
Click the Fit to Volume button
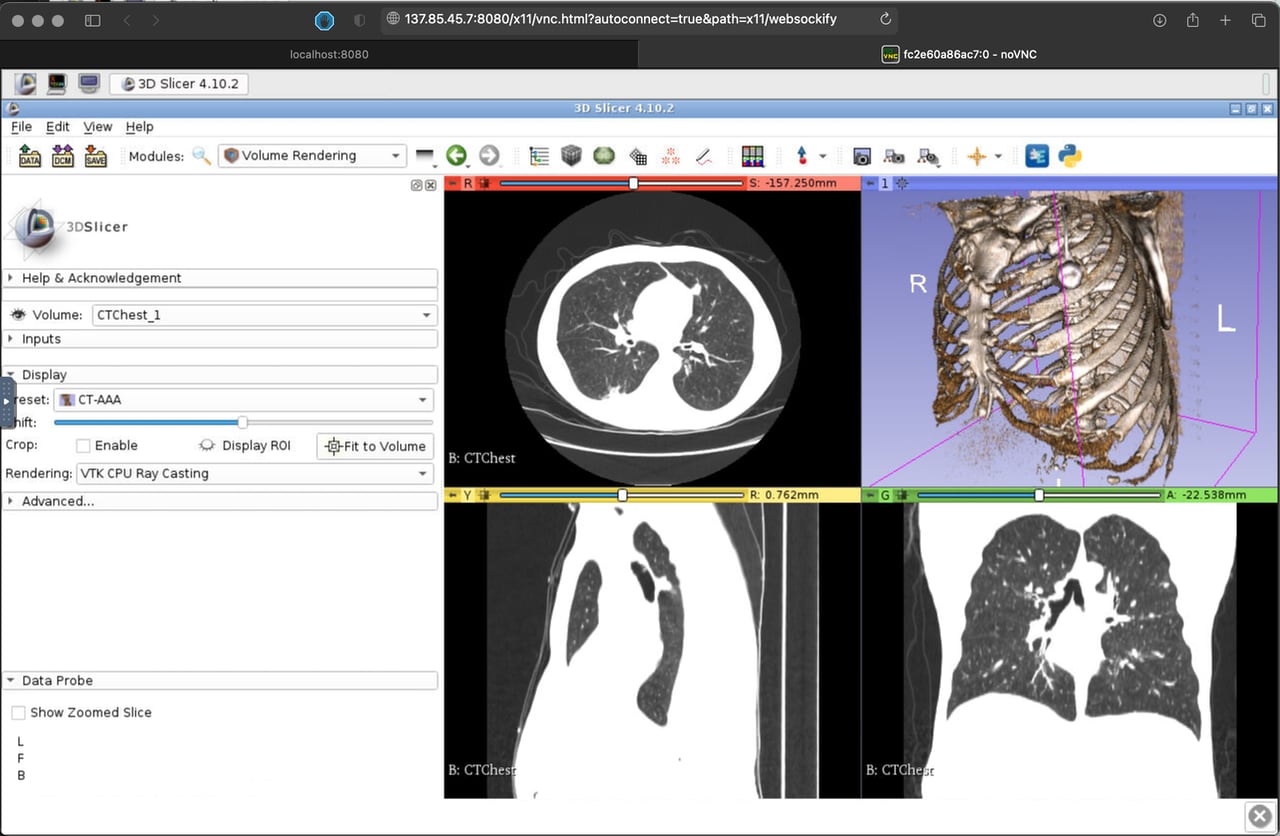[375, 446]
